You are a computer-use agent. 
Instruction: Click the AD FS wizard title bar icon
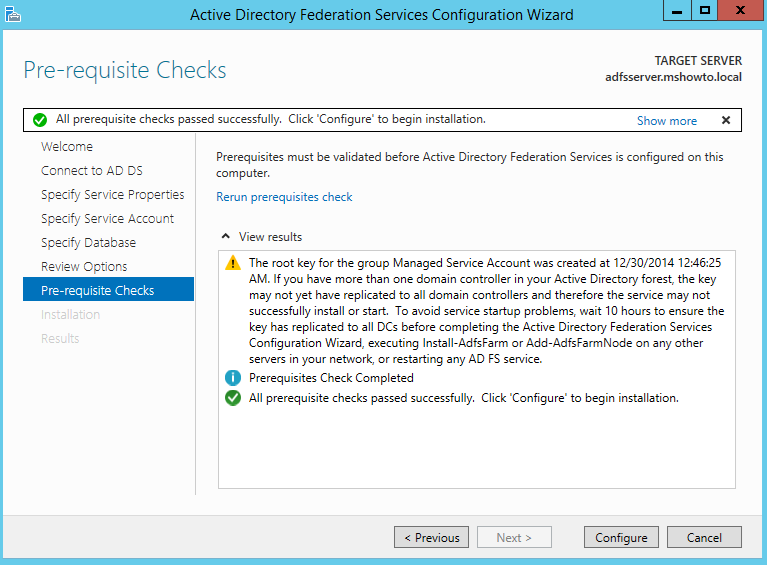(x=13, y=14)
